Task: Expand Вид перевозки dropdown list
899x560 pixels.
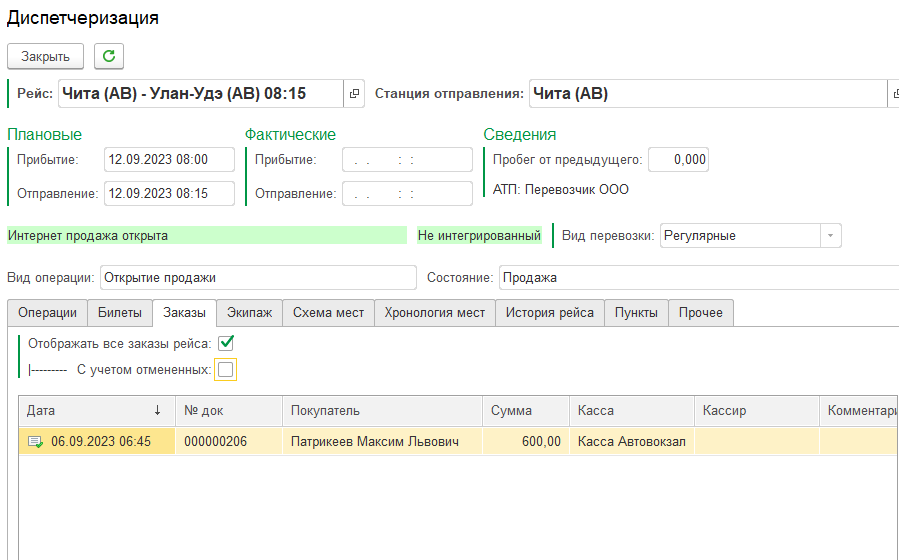Action: [x=830, y=236]
